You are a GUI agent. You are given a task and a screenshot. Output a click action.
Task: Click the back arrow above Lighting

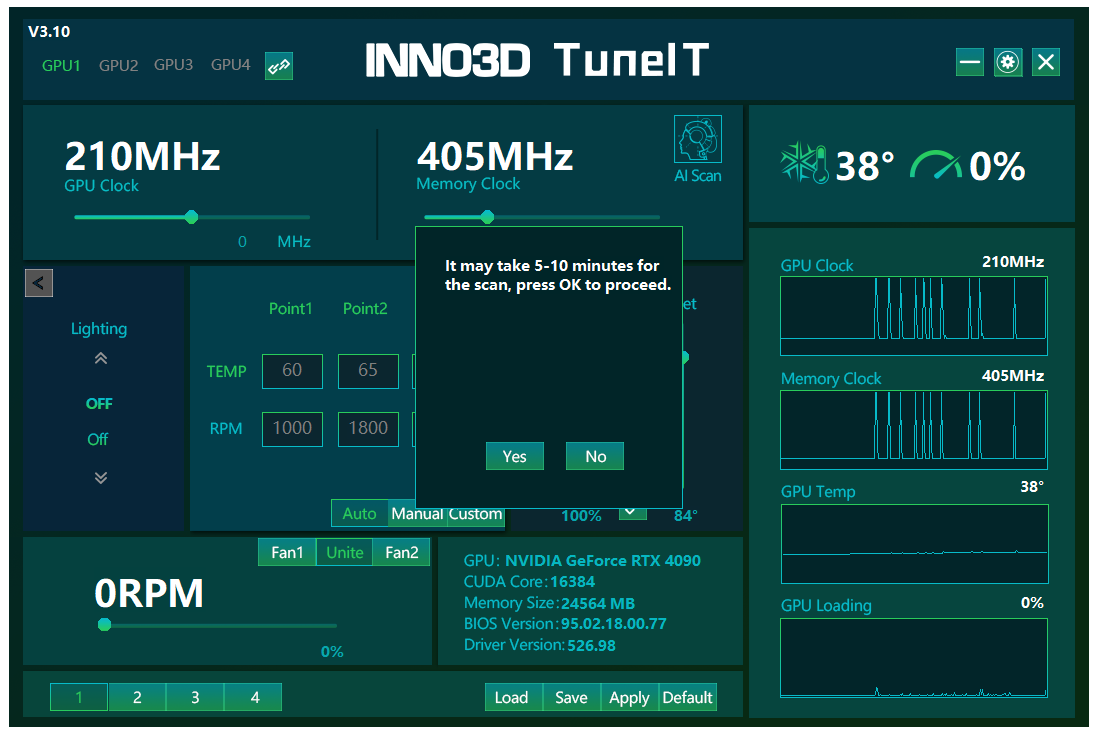(x=39, y=283)
